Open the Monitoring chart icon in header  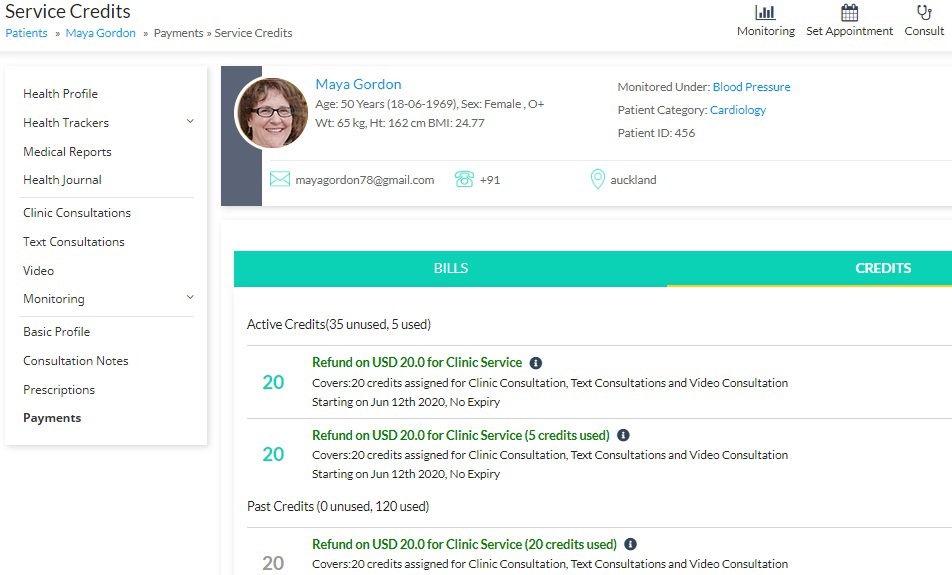click(765, 12)
